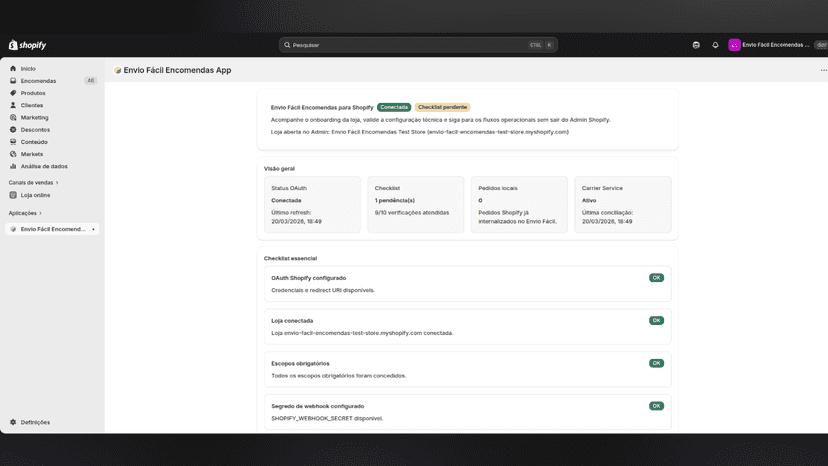Viewport: 828px width, 466px height.
Task: Focus the Pesquisar search field
Action: (x=418, y=45)
